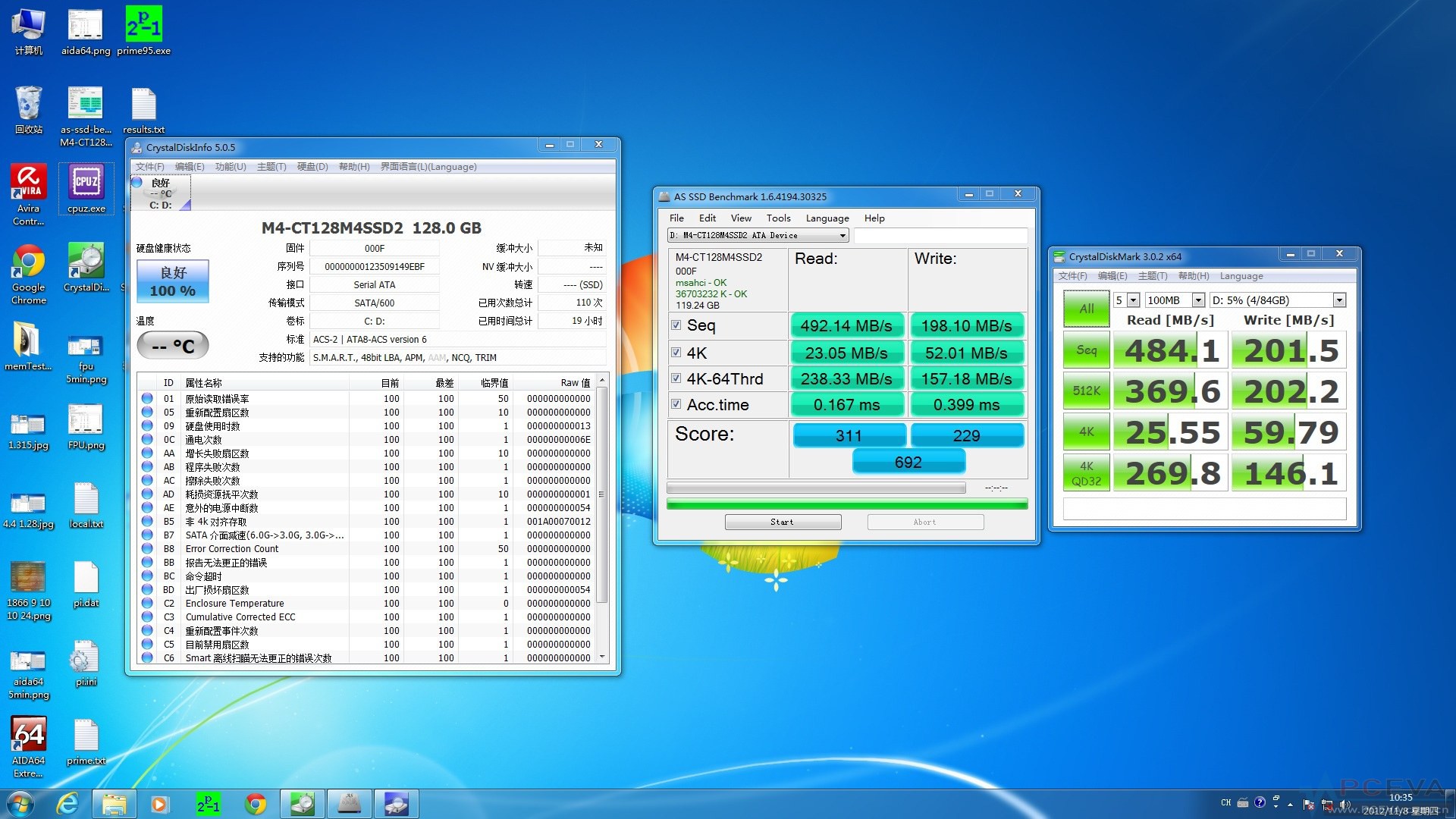The height and width of the screenshot is (819, 1456).
Task: Open Windows Media Player taskbar icon
Action: tap(160, 804)
